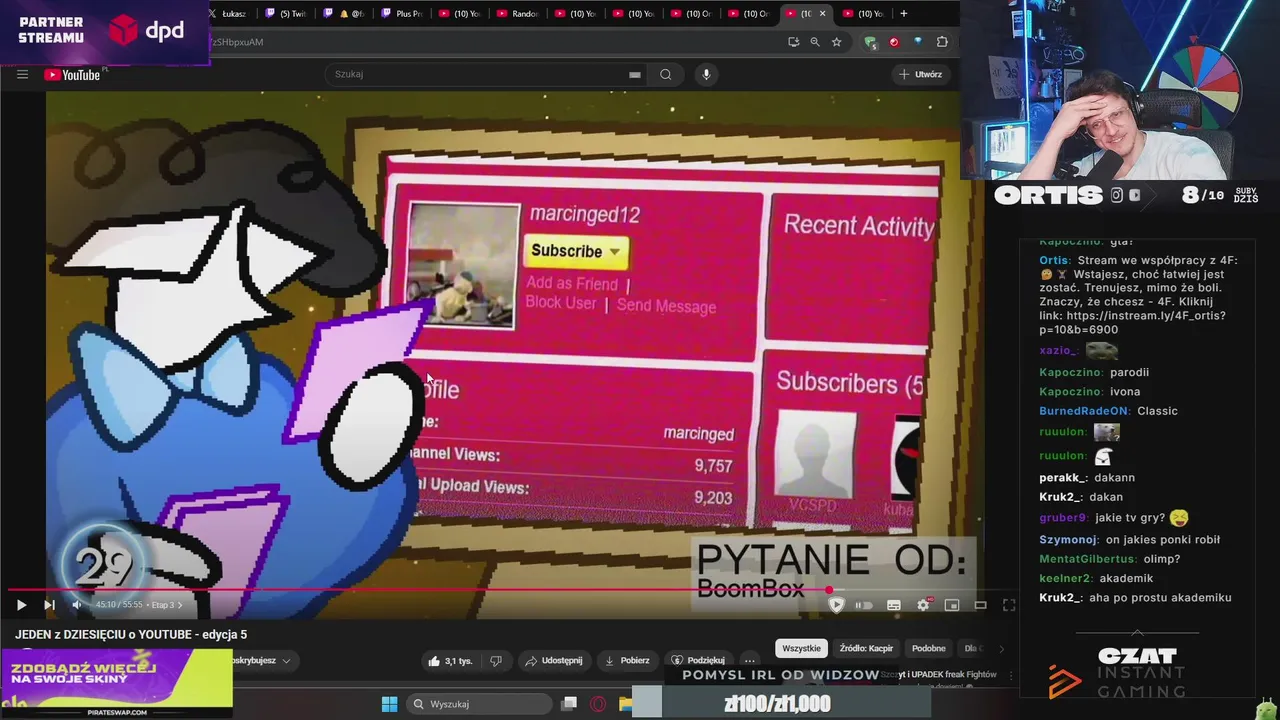The height and width of the screenshot is (720, 1280).
Task: Dislike the video
Action: (495, 661)
